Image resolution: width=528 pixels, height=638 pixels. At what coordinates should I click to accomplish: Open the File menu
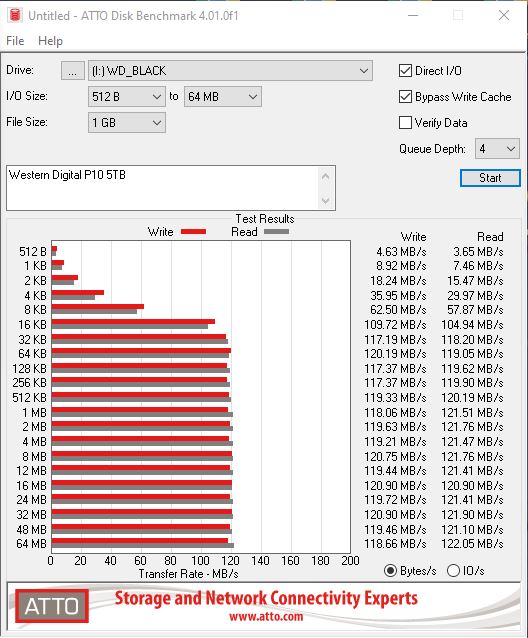15,41
